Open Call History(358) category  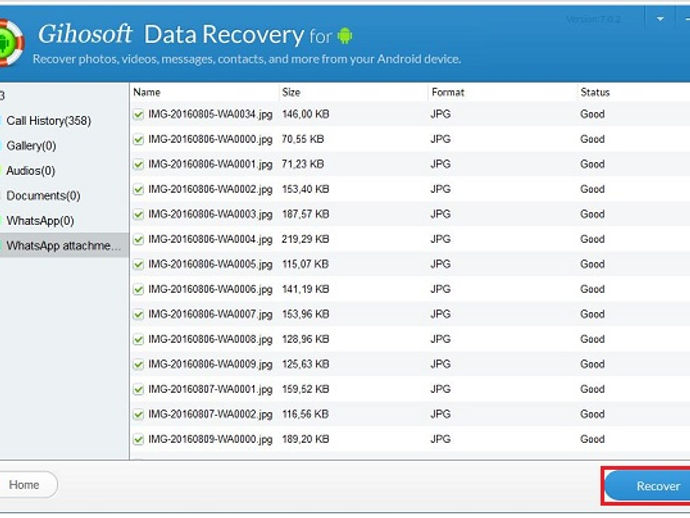48,121
